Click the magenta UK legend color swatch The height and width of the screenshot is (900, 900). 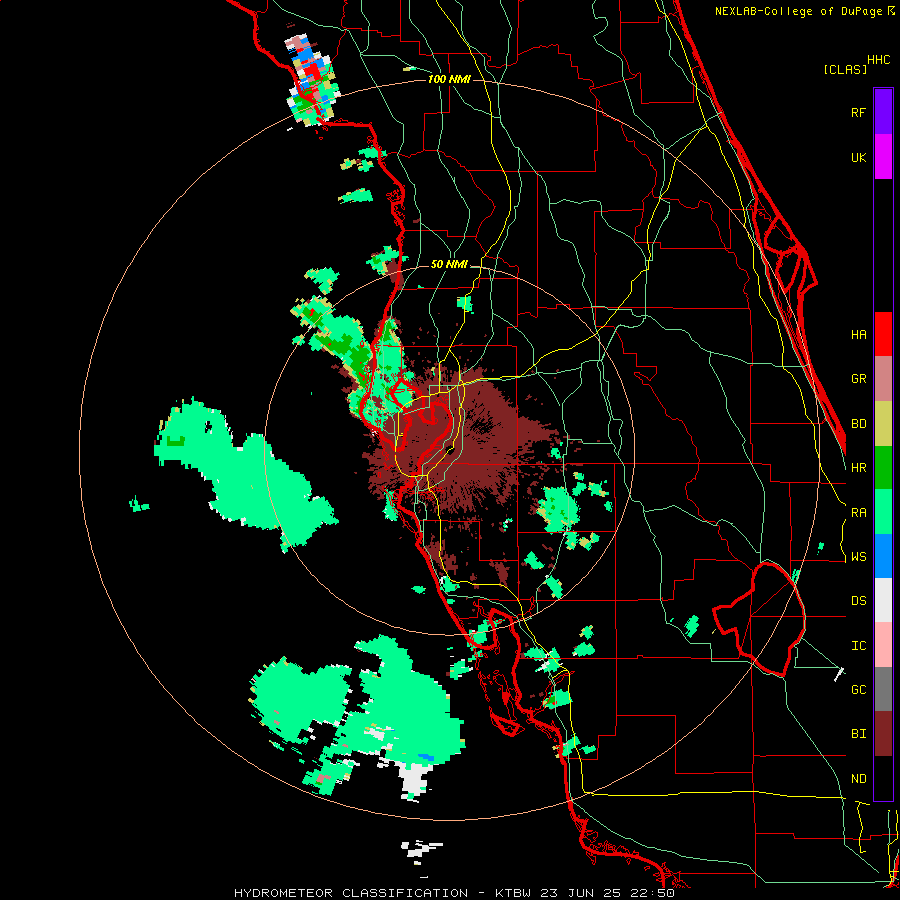point(883,157)
